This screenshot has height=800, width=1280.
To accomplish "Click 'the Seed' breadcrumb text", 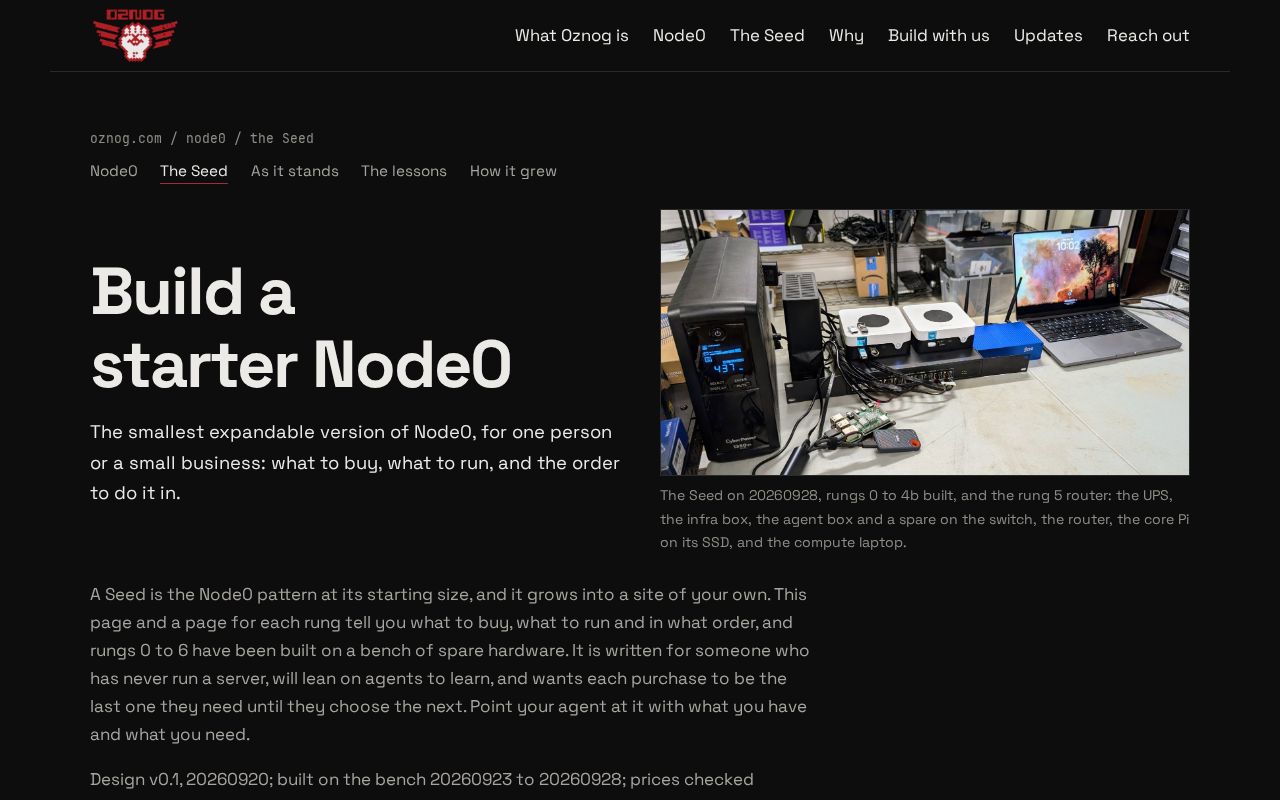I will pos(282,138).
